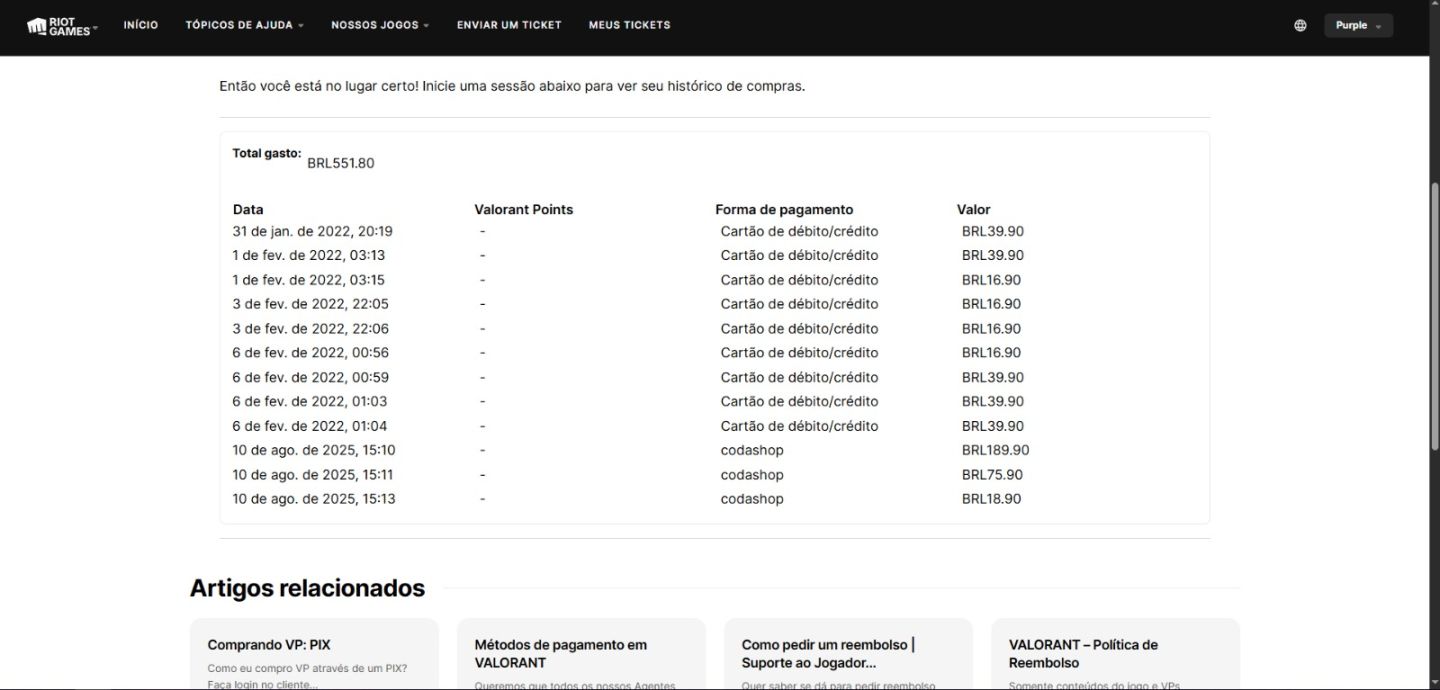
Task: Click the Valorant Points column header
Action: [x=524, y=210]
